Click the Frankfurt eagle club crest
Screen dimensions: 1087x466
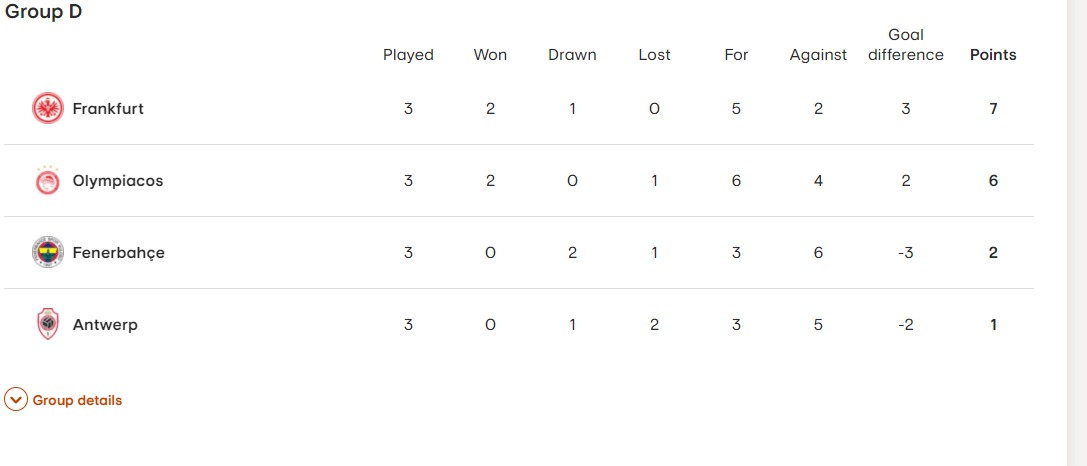[x=48, y=108]
